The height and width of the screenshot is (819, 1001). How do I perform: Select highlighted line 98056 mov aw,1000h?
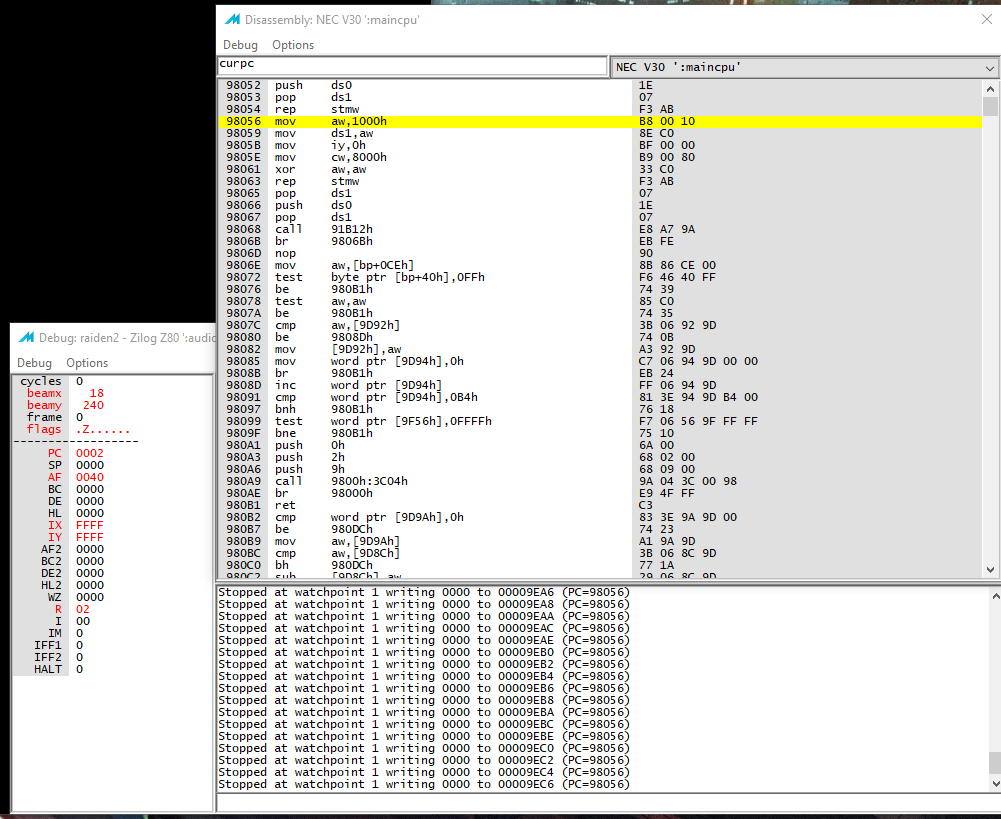(x=600, y=121)
